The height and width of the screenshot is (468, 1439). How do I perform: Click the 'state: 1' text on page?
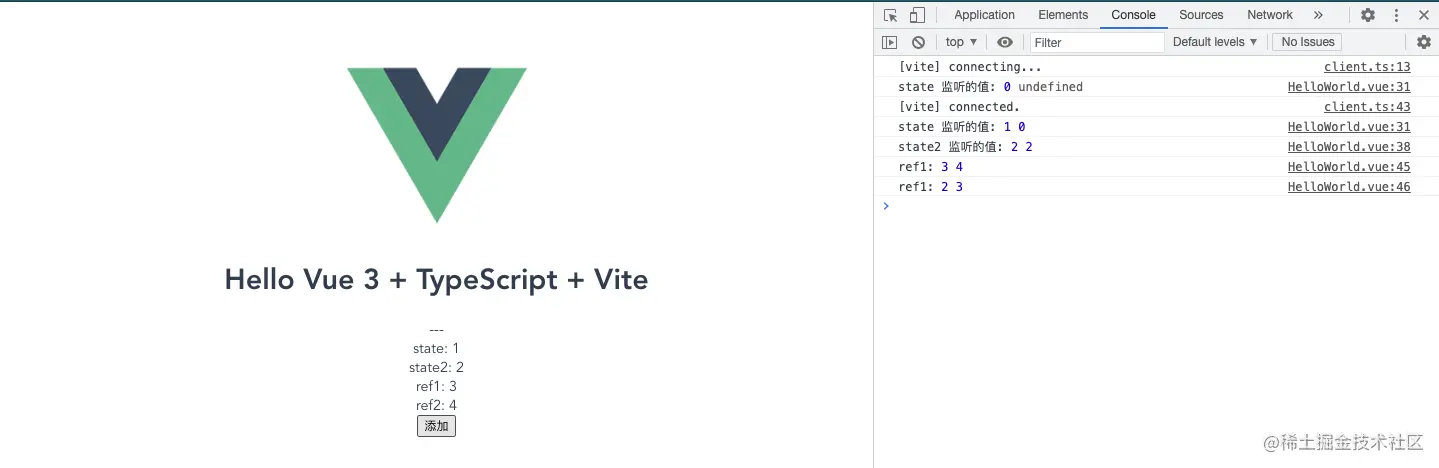pos(436,349)
